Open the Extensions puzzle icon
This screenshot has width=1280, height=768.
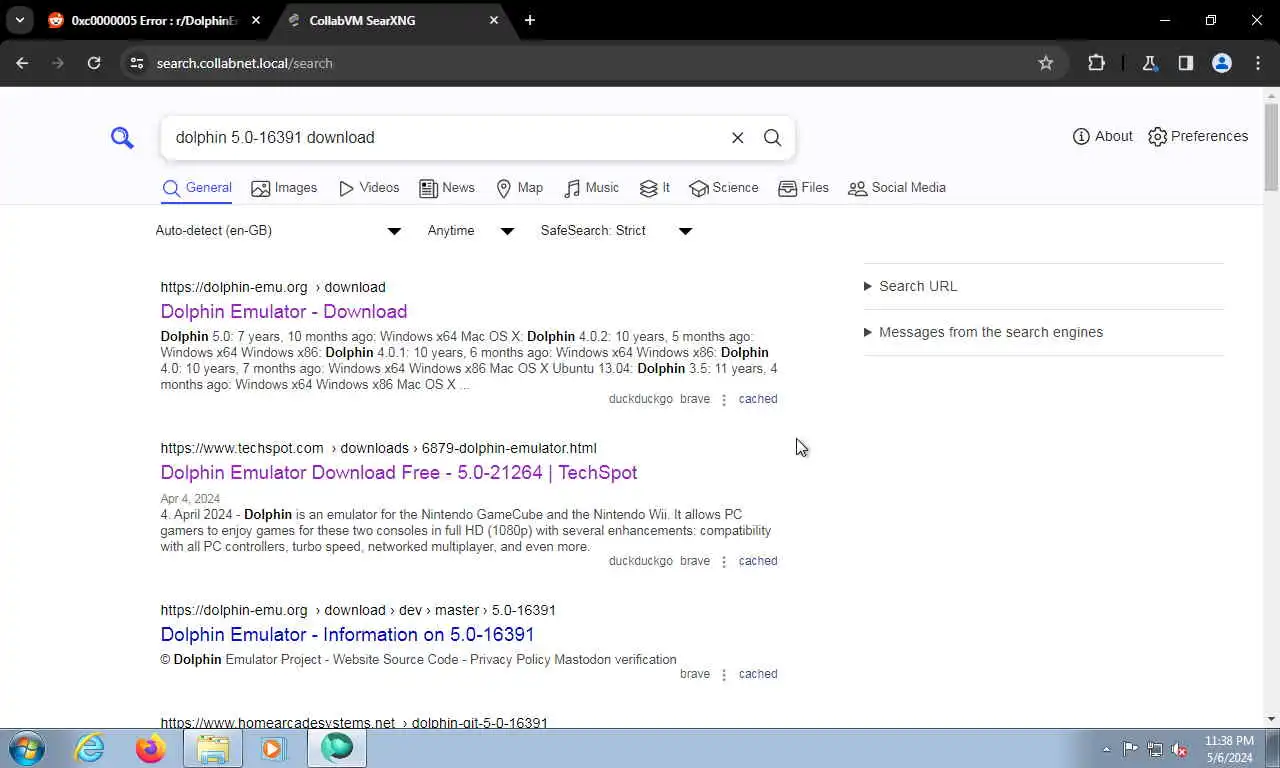click(1097, 63)
